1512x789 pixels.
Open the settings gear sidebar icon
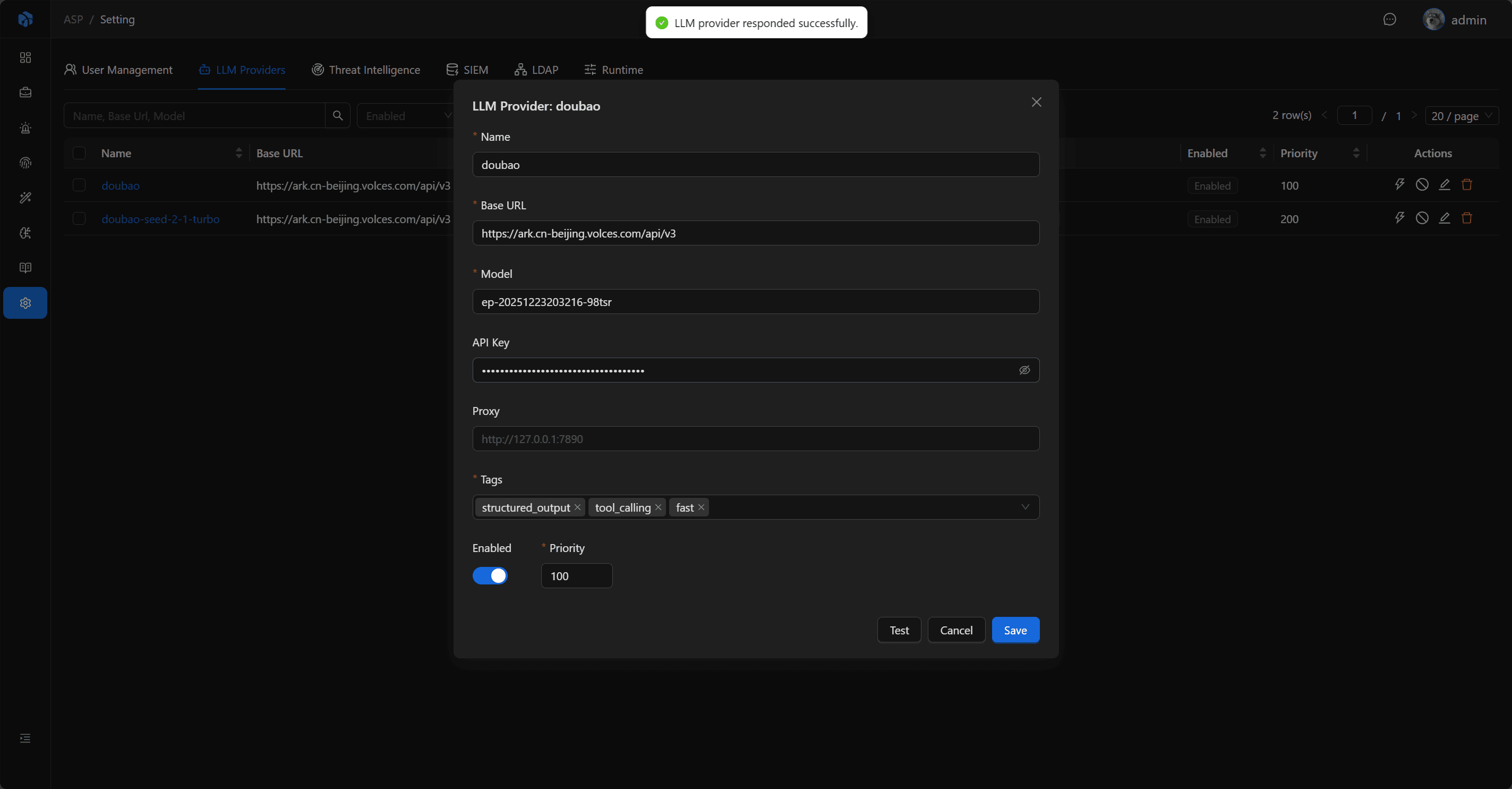(25, 303)
